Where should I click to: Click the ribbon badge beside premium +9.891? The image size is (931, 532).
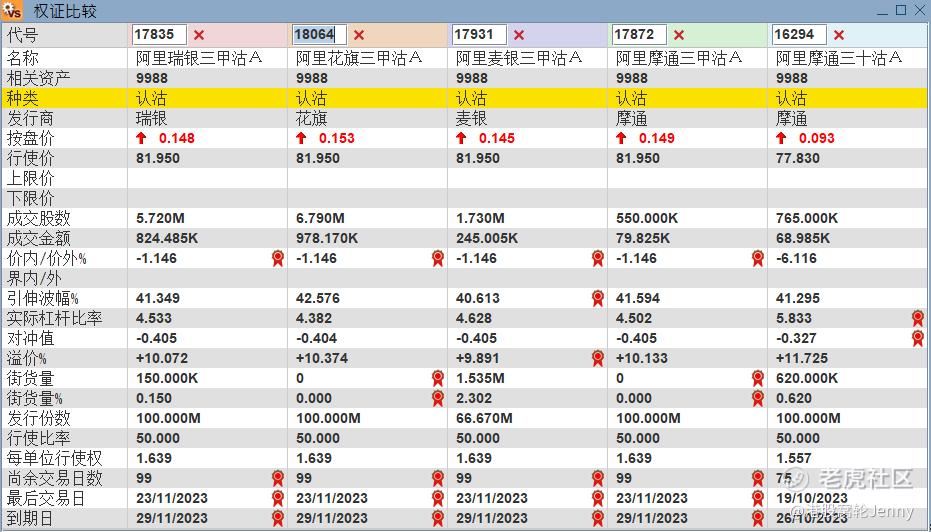598,358
